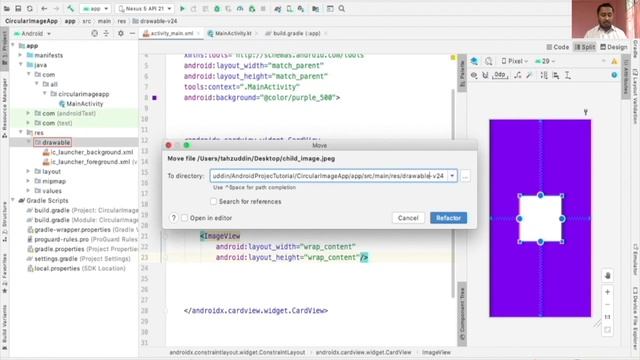The image size is (640, 360).
Task: Expand the values folder
Action: 28,191
